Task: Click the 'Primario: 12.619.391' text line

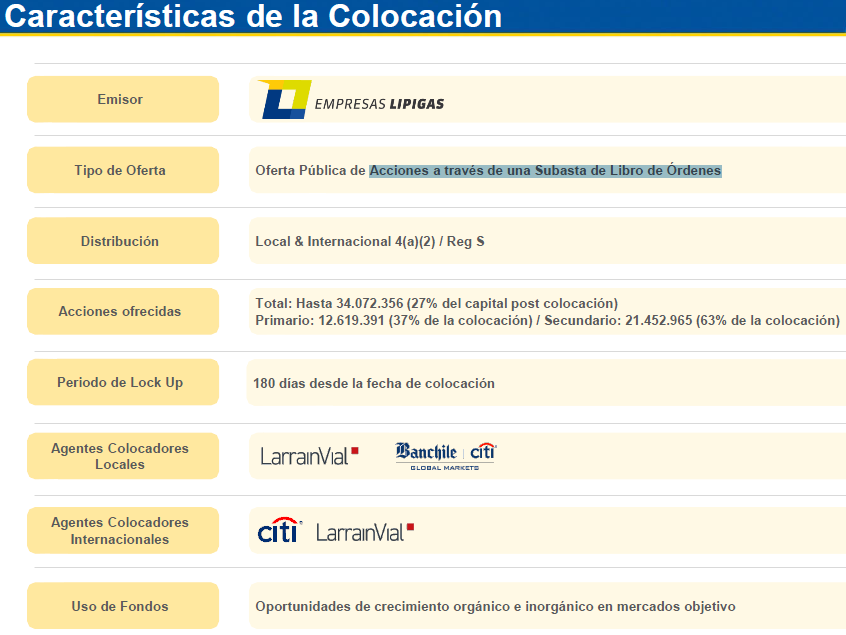Action: [x=546, y=320]
